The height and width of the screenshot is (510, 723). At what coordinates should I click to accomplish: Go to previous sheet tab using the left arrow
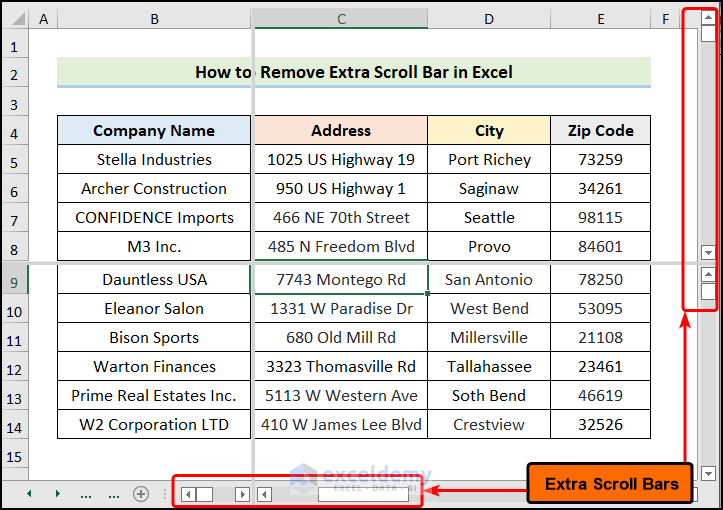tap(29, 494)
